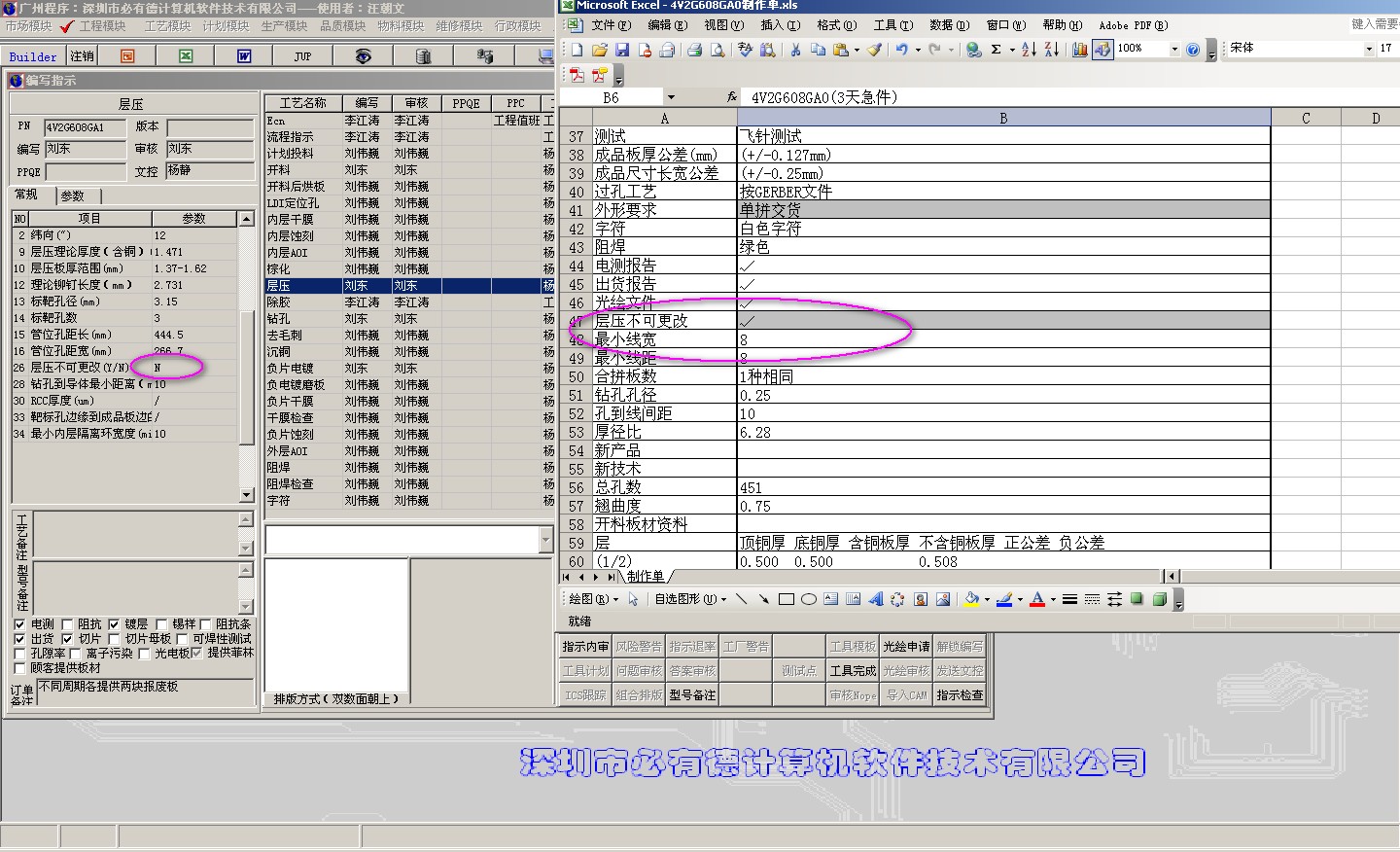Click Excel's Open folder icon
The image size is (1400, 852).
[599, 49]
